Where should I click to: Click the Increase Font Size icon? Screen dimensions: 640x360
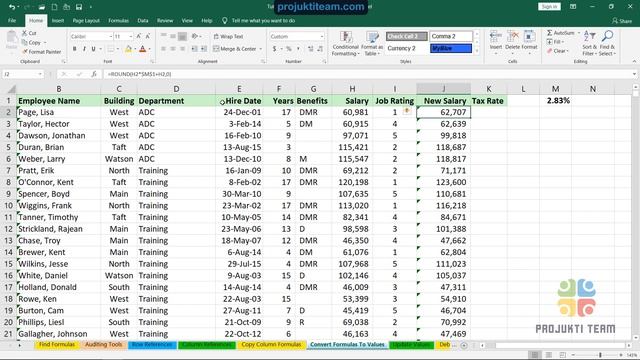139,36
